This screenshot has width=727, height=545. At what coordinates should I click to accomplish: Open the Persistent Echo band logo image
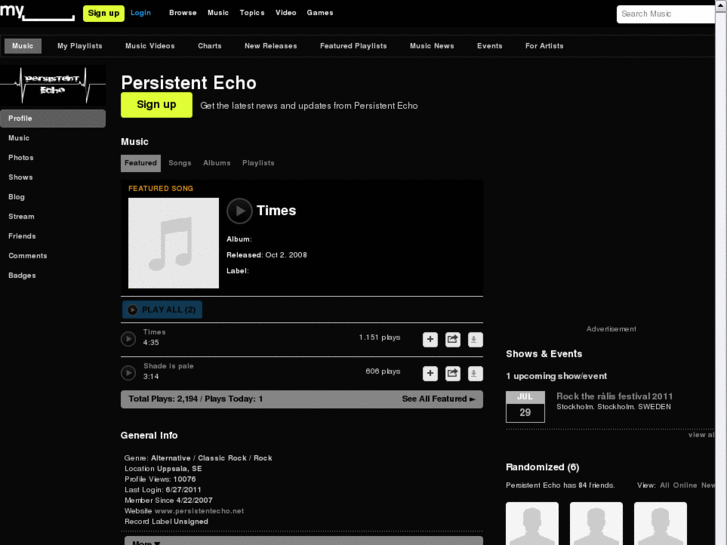coord(53,85)
